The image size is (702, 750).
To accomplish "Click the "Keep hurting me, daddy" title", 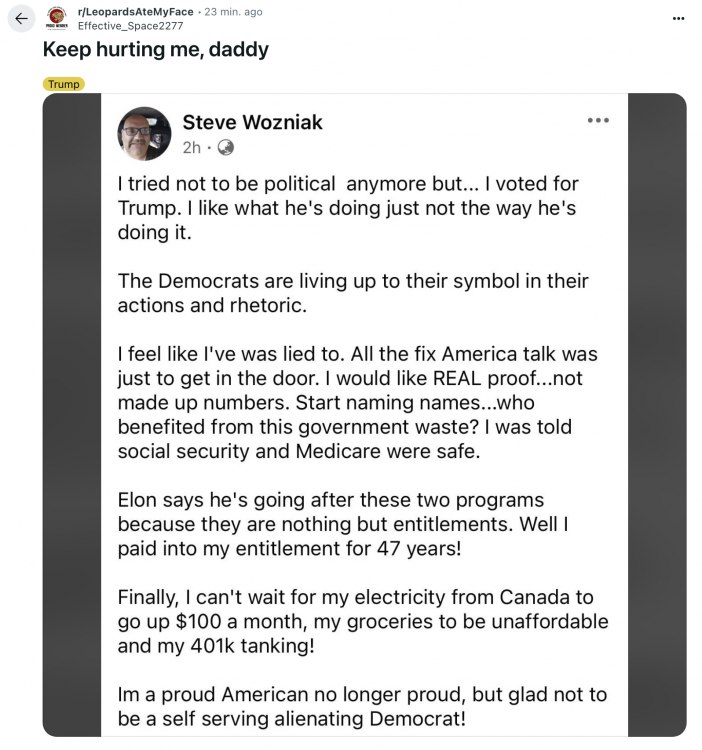I will point(155,50).
